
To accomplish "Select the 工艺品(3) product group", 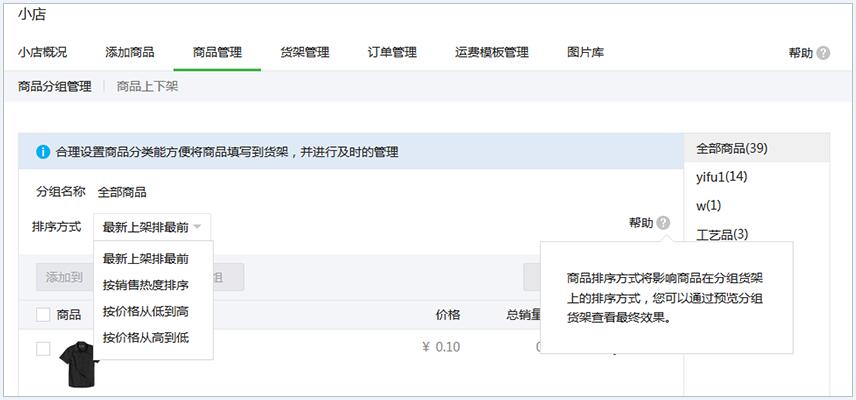I will (x=722, y=234).
